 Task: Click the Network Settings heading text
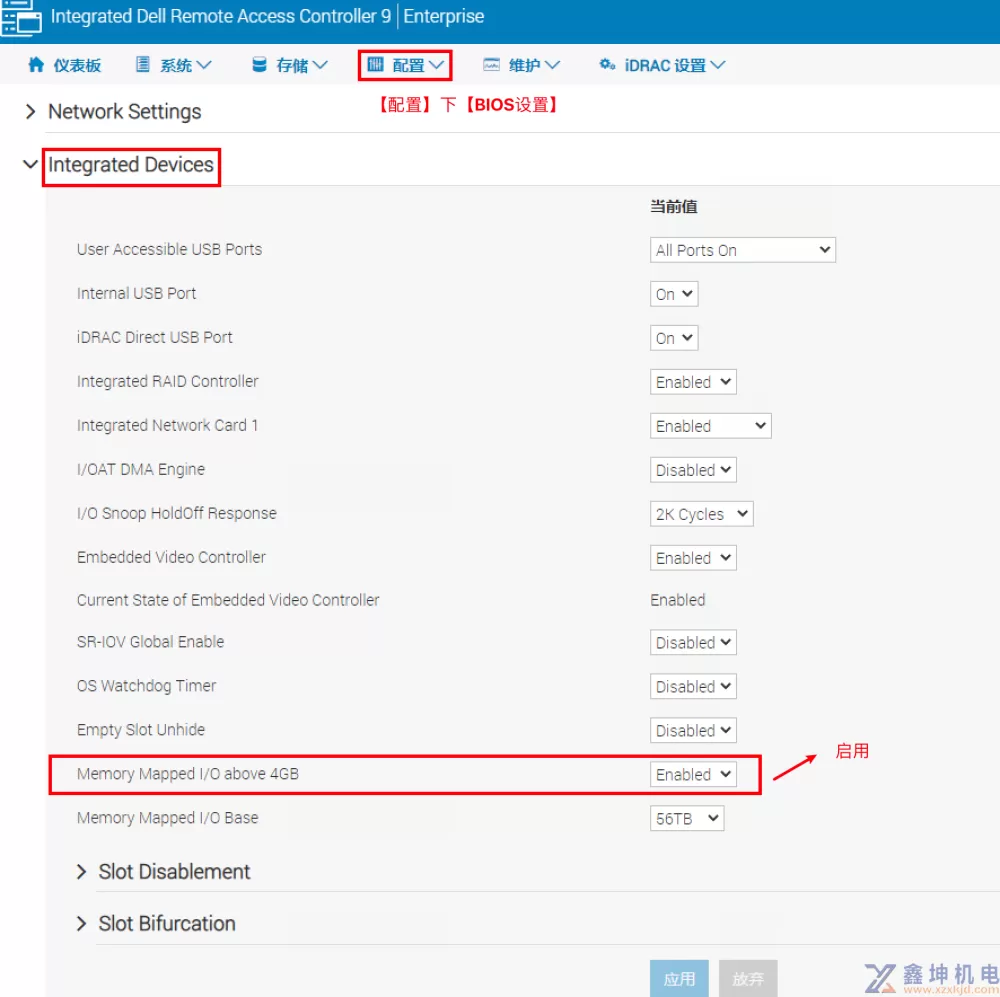(124, 112)
